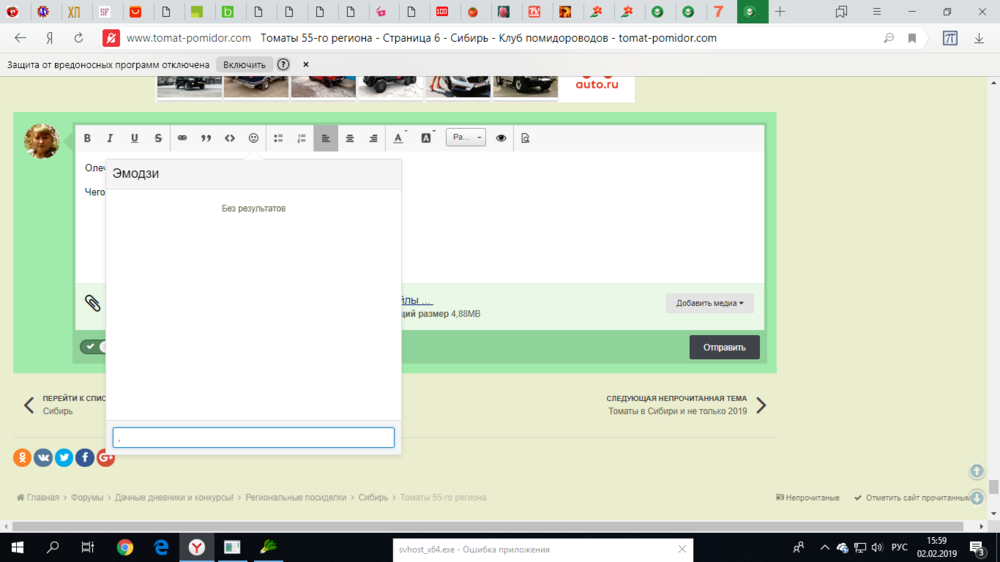Open Google Chrome from the taskbar

pyautogui.click(x=125, y=547)
